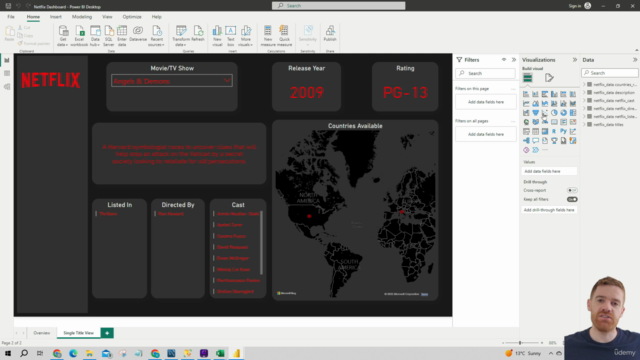
Task: Select the metrics trophy visual
Action: click(554, 141)
